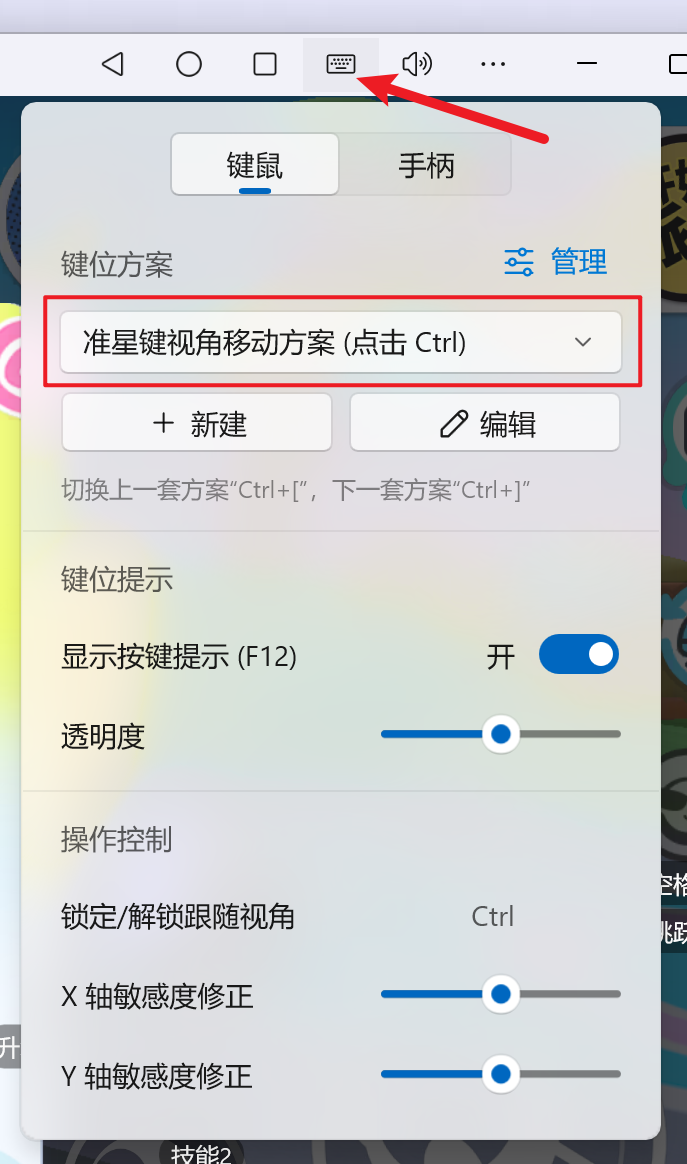Click the pencil icon on 编辑
Screen dimensions: 687x1164
pyautogui.click(x=454, y=424)
